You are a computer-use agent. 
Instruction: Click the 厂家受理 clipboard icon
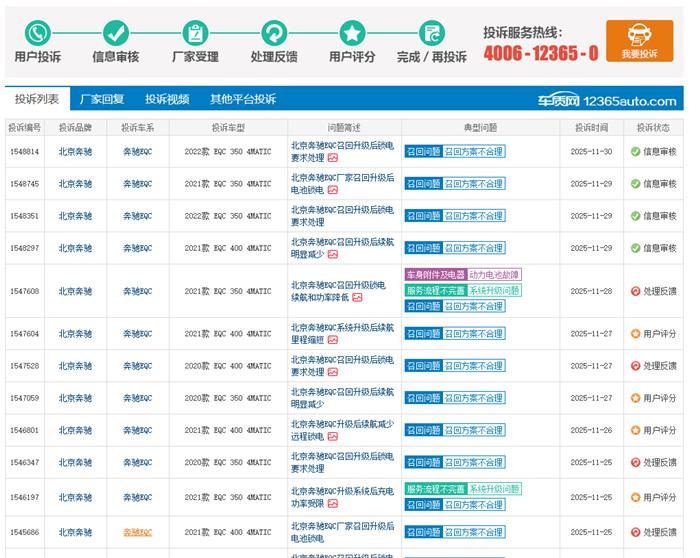[x=195, y=33]
